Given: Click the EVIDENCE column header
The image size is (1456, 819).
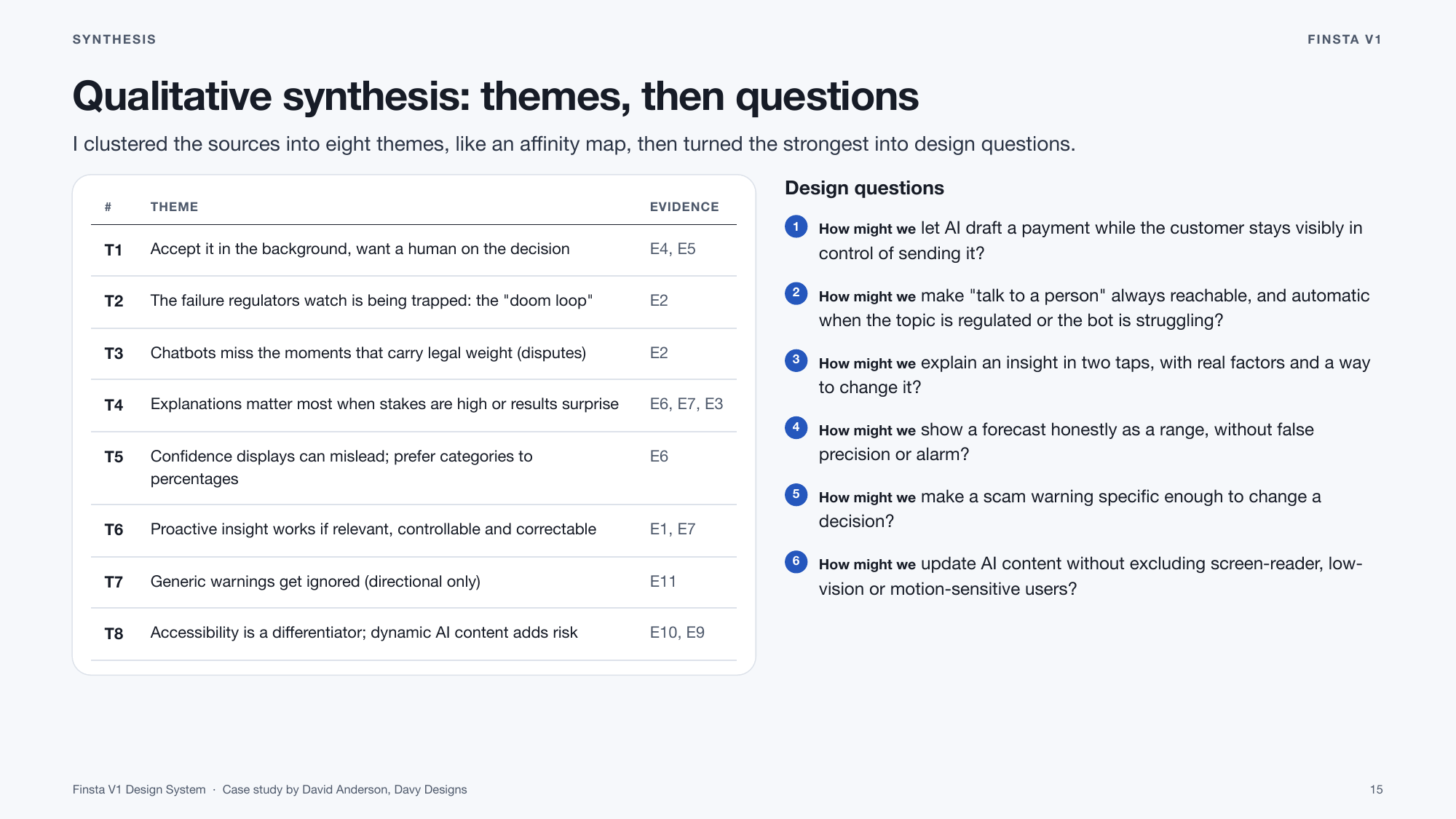Looking at the screenshot, I should (684, 207).
